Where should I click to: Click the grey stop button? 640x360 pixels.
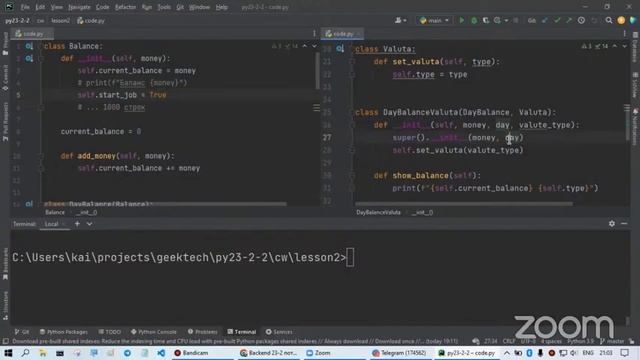click(x=516, y=20)
